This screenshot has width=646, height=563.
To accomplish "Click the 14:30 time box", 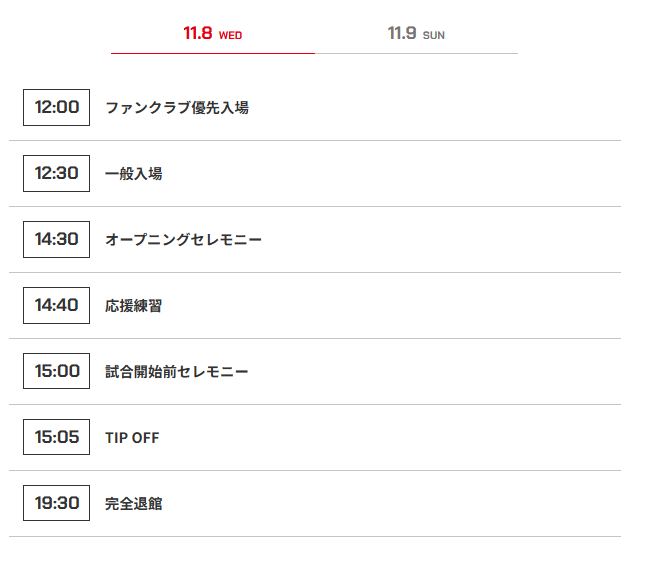I will (x=56, y=239).
